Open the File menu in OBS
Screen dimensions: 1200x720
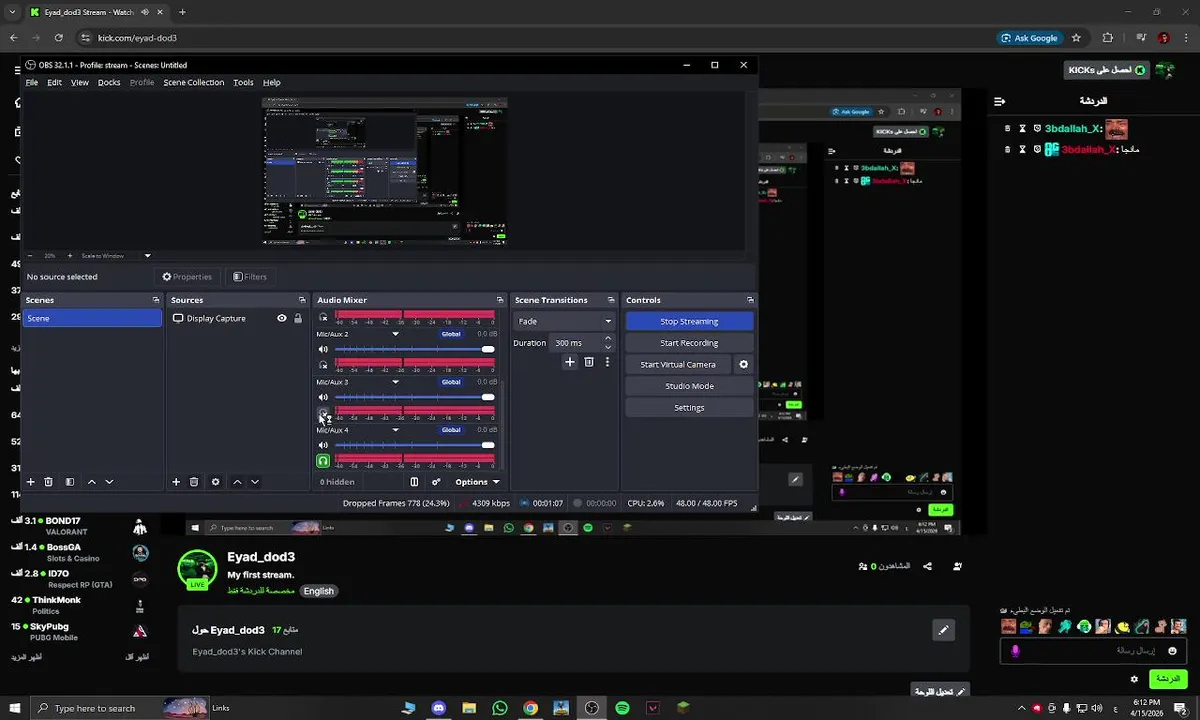pyautogui.click(x=32, y=82)
